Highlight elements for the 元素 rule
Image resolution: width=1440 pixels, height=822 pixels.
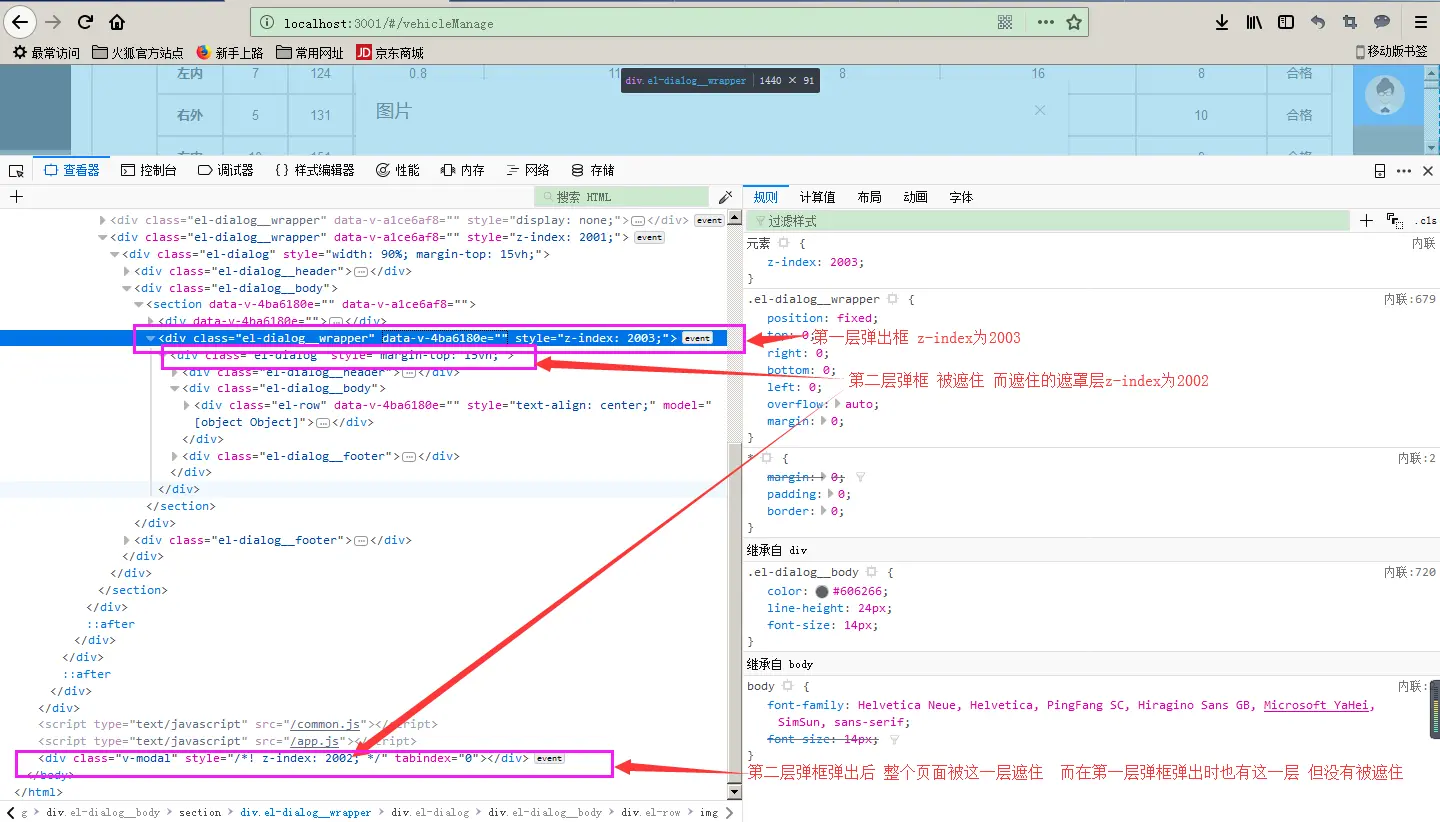[x=784, y=243]
